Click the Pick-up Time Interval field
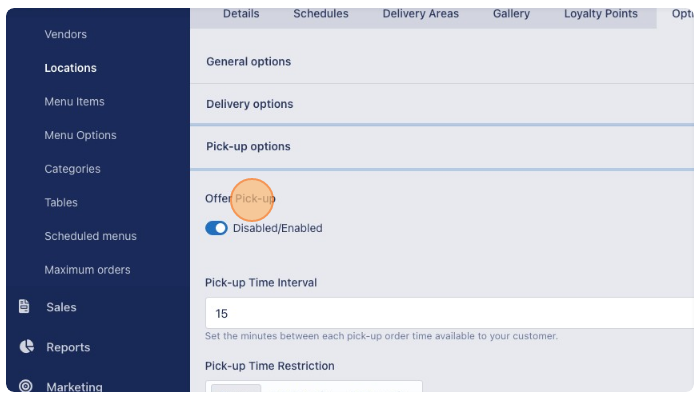 449,314
